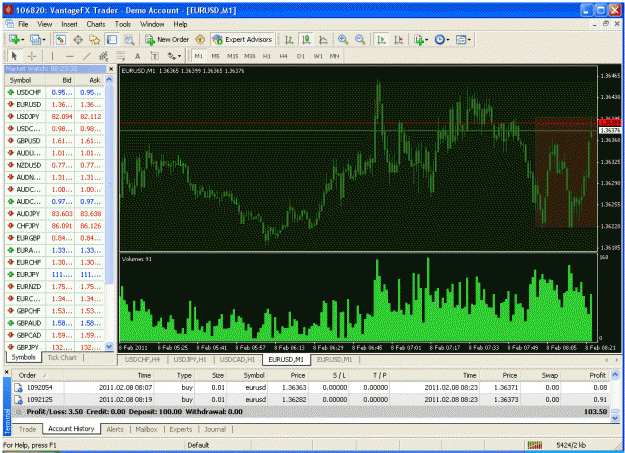Select the Crosshair tool
The height and width of the screenshot is (453, 625).
pyautogui.click(x=31, y=56)
